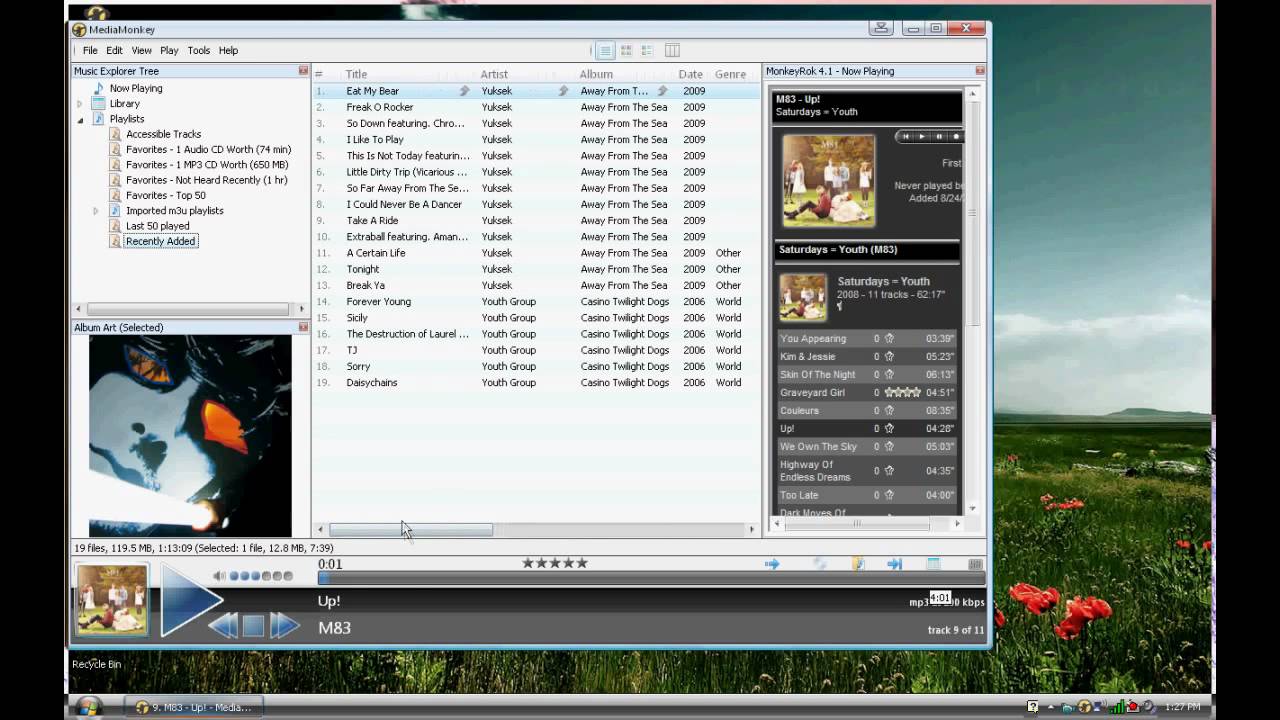The height and width of the screenshot is (720, 1280).
Task: Switch to the album art with details view icon
Action: 647,50
